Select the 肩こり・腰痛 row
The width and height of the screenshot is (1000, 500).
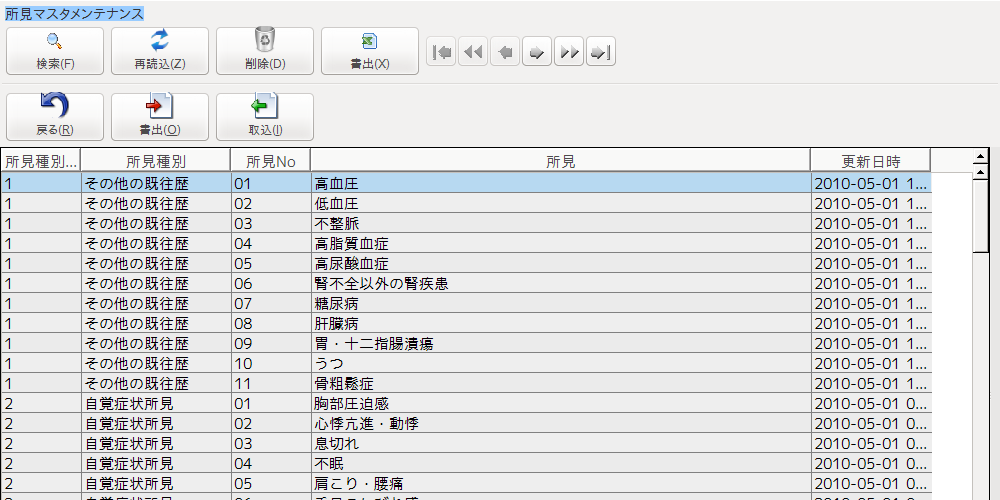[466, 483]
